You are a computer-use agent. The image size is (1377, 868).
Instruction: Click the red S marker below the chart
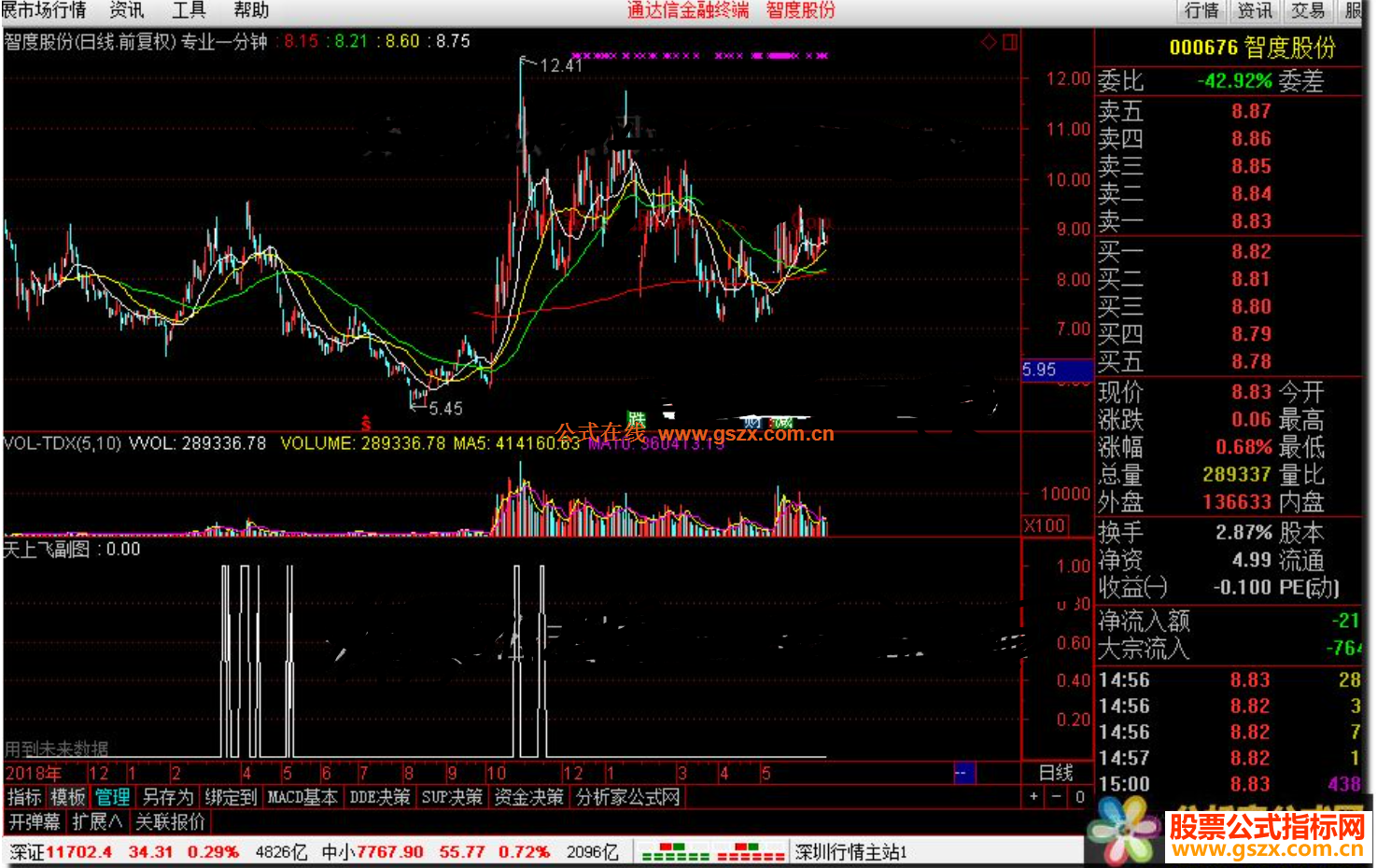click(x=366, y=425)
